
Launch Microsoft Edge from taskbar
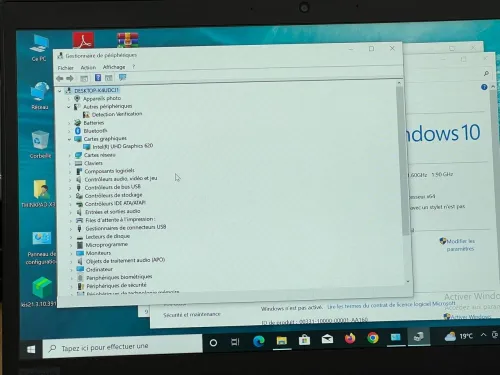pyautogui.click(x=259, y=341)
